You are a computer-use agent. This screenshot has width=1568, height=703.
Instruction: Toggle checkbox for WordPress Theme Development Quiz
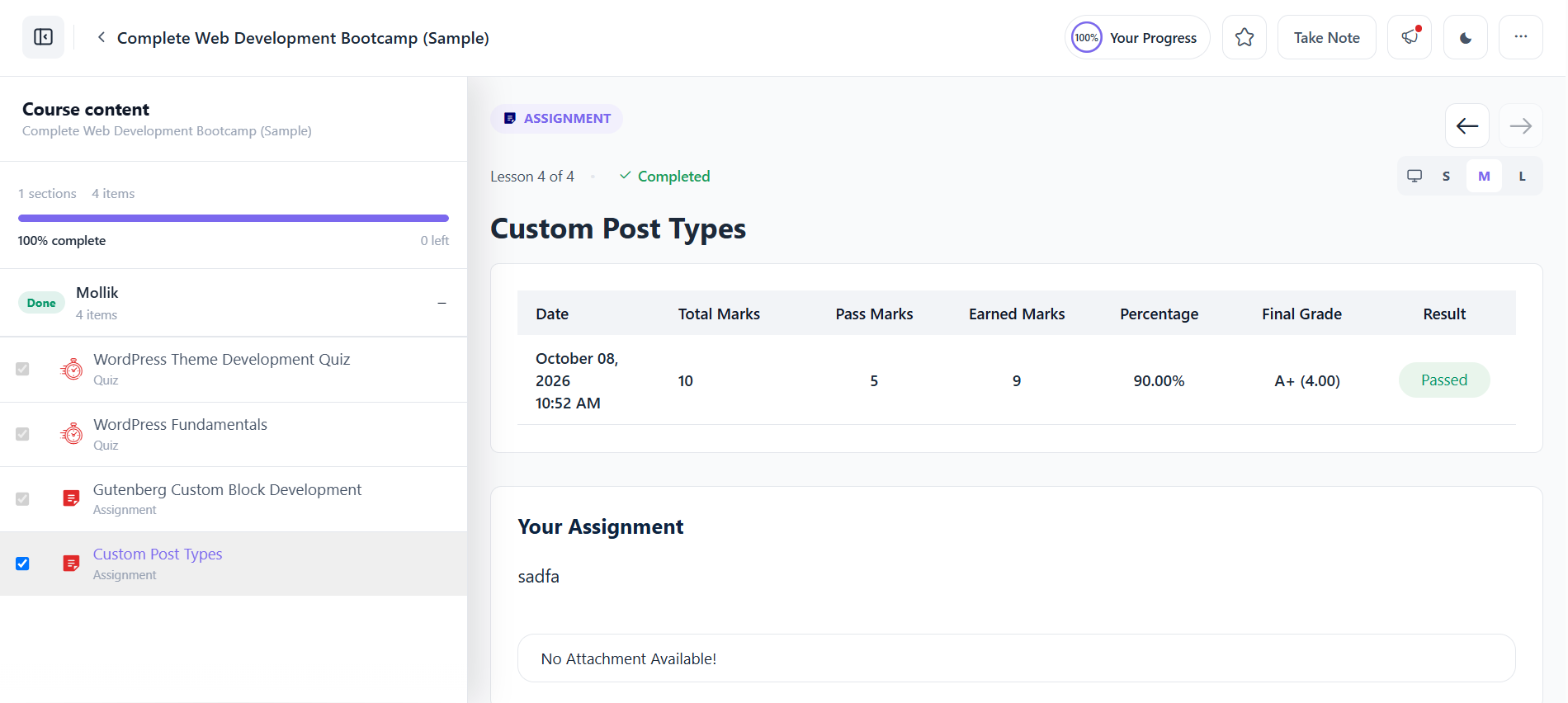click(22, 369)
